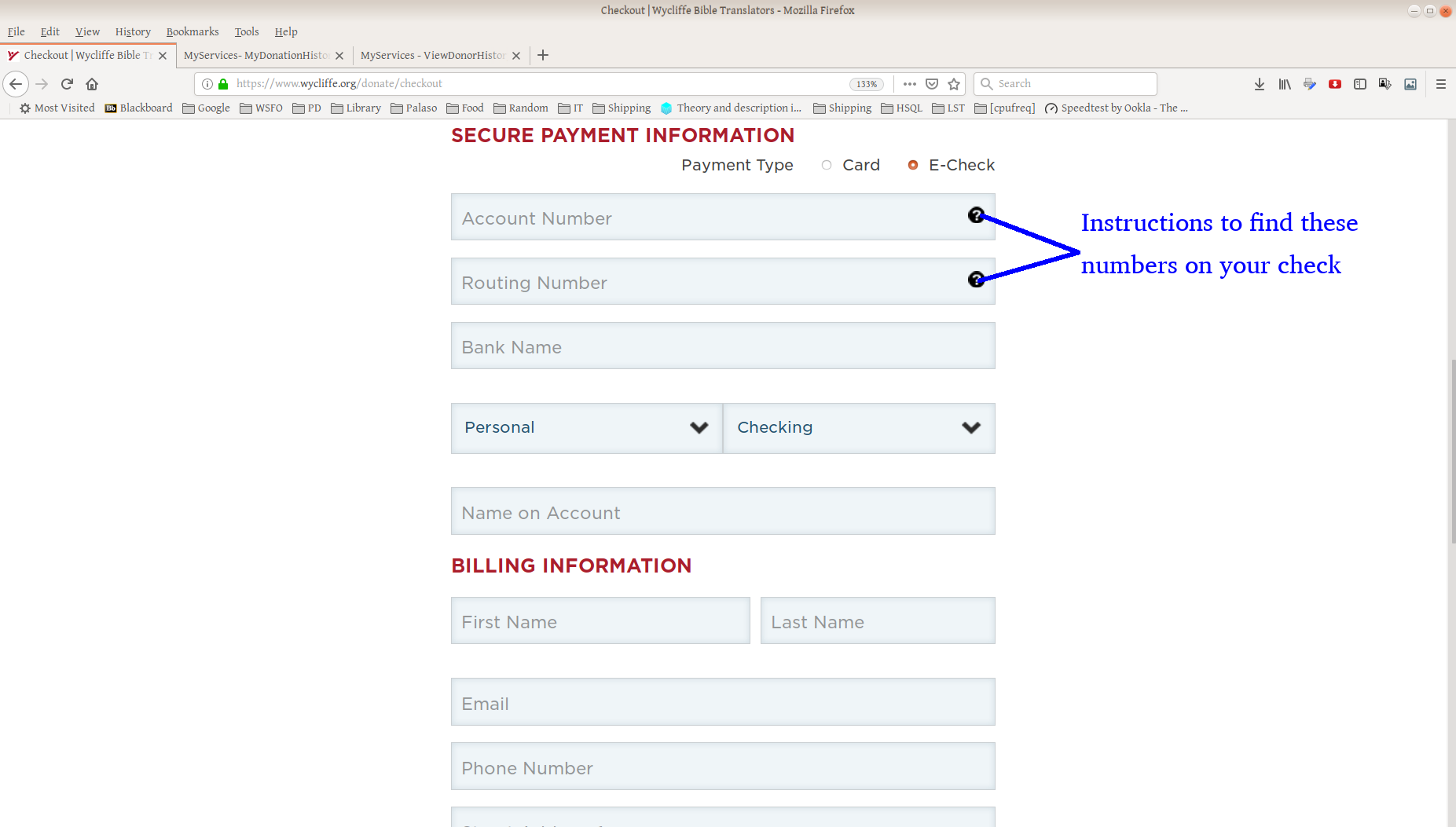The width and height of the screenshot is (1456, 827).
Task: Click the browser Search box
Action: click(1065, 84)
